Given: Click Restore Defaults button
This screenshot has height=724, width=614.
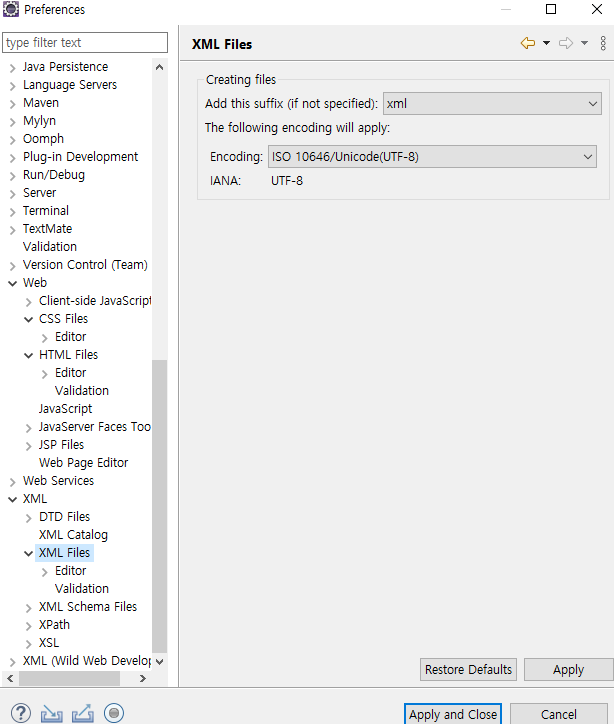Looking at the screenshot, I should 468,670.
